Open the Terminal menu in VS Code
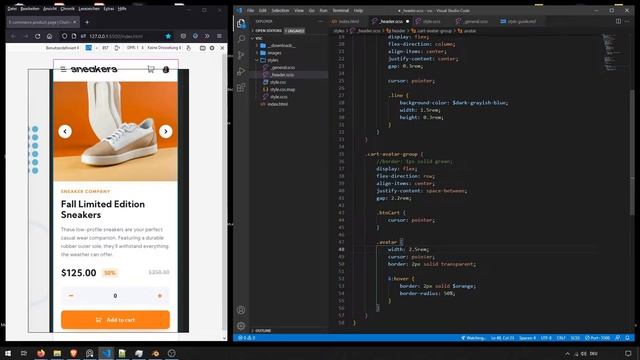 (341, 11)
